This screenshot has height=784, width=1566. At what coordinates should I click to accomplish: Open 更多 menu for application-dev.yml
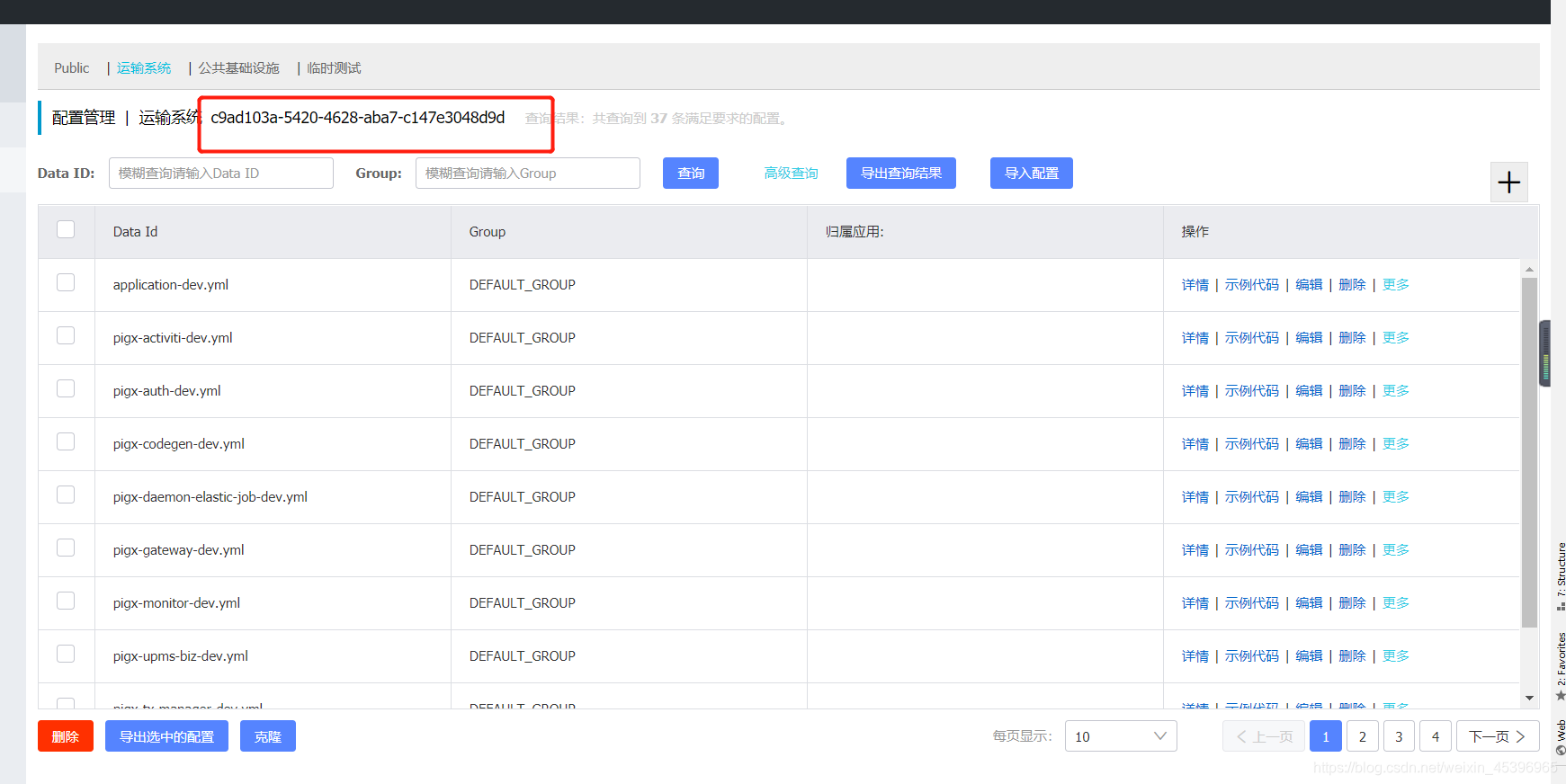[1396, 285]
